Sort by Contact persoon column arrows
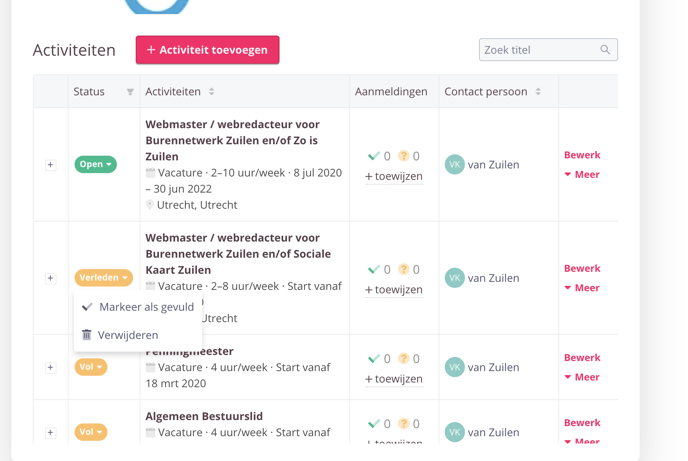688x461 pixels. point(538,92)
